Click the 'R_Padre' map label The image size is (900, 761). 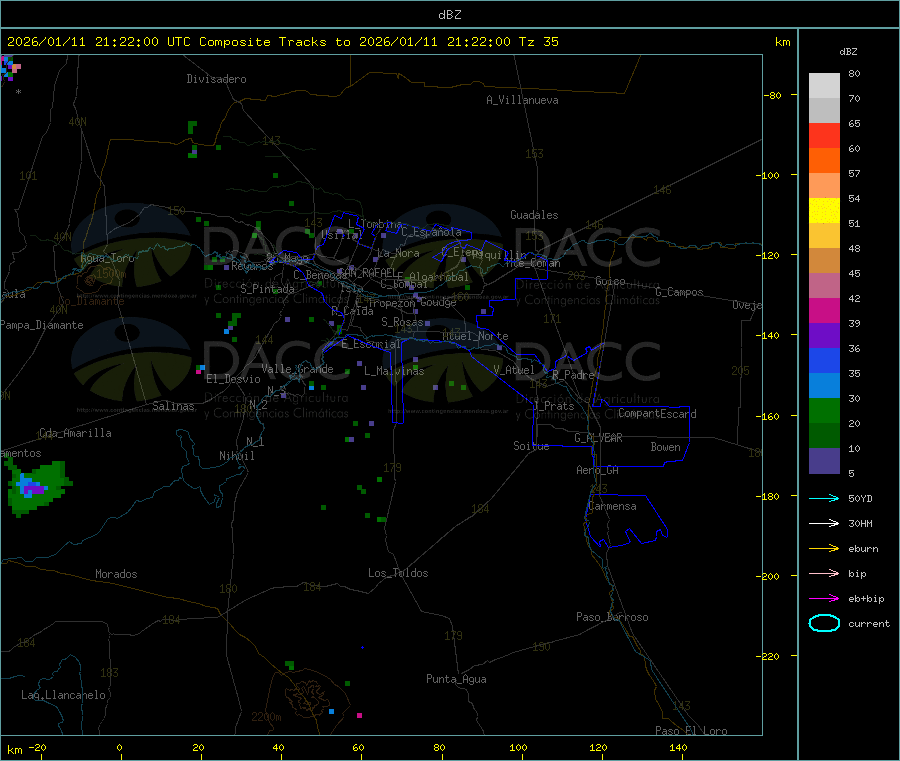tap(573, 375)
